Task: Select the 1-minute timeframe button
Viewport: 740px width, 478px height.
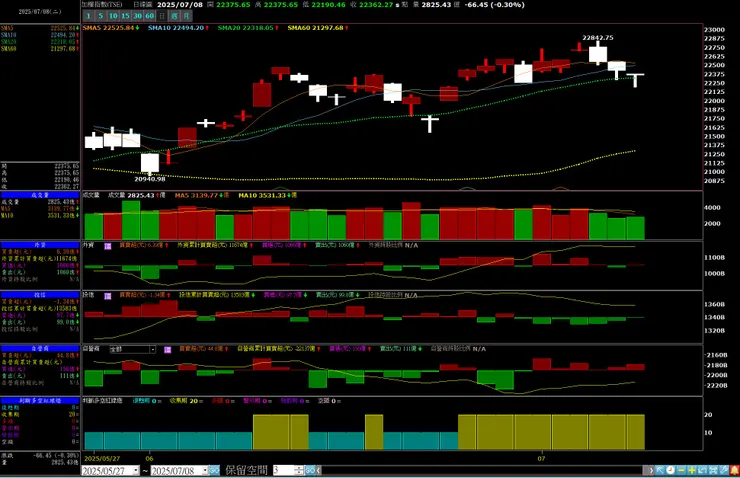Action: tap(88, 16)
